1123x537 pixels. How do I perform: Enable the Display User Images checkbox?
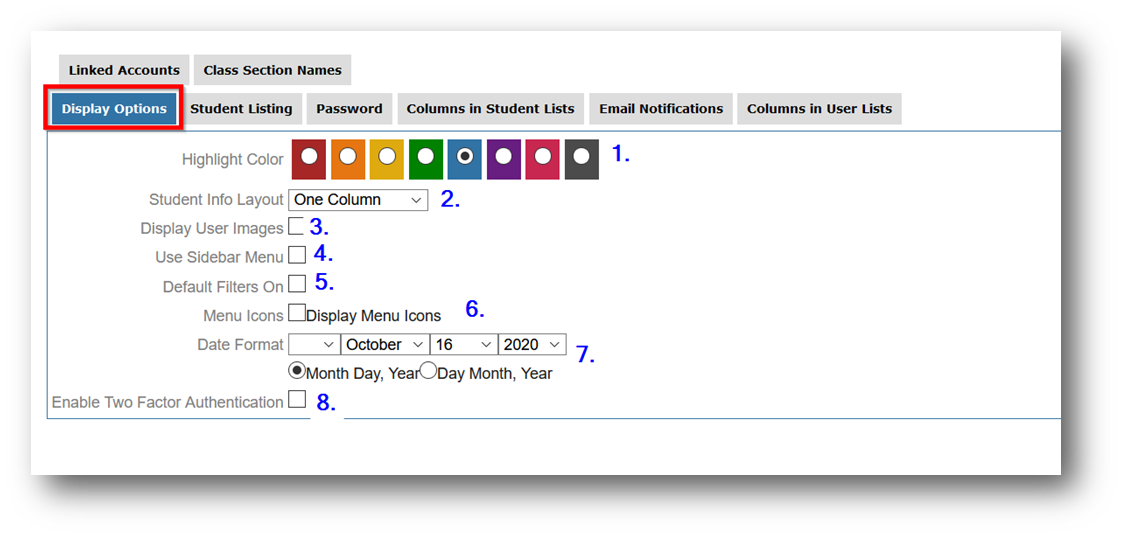pyautogui.click(x=296, y=226)
